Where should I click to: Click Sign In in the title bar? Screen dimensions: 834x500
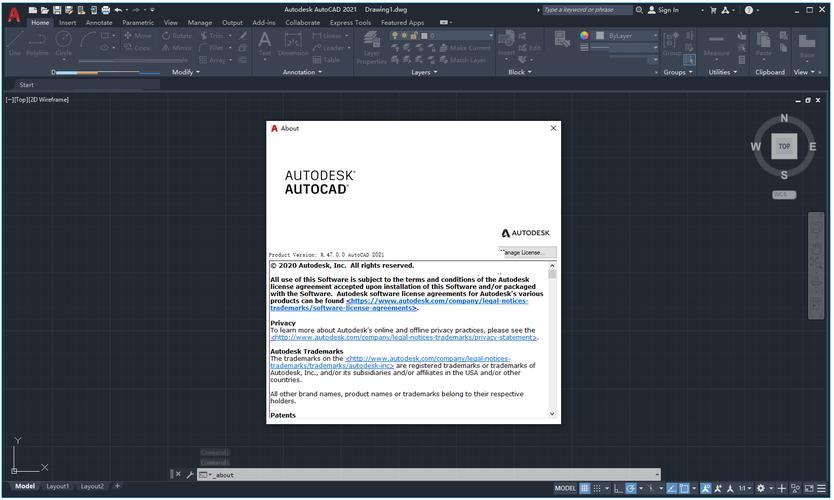pyautogui.click(x=663, y=10)
